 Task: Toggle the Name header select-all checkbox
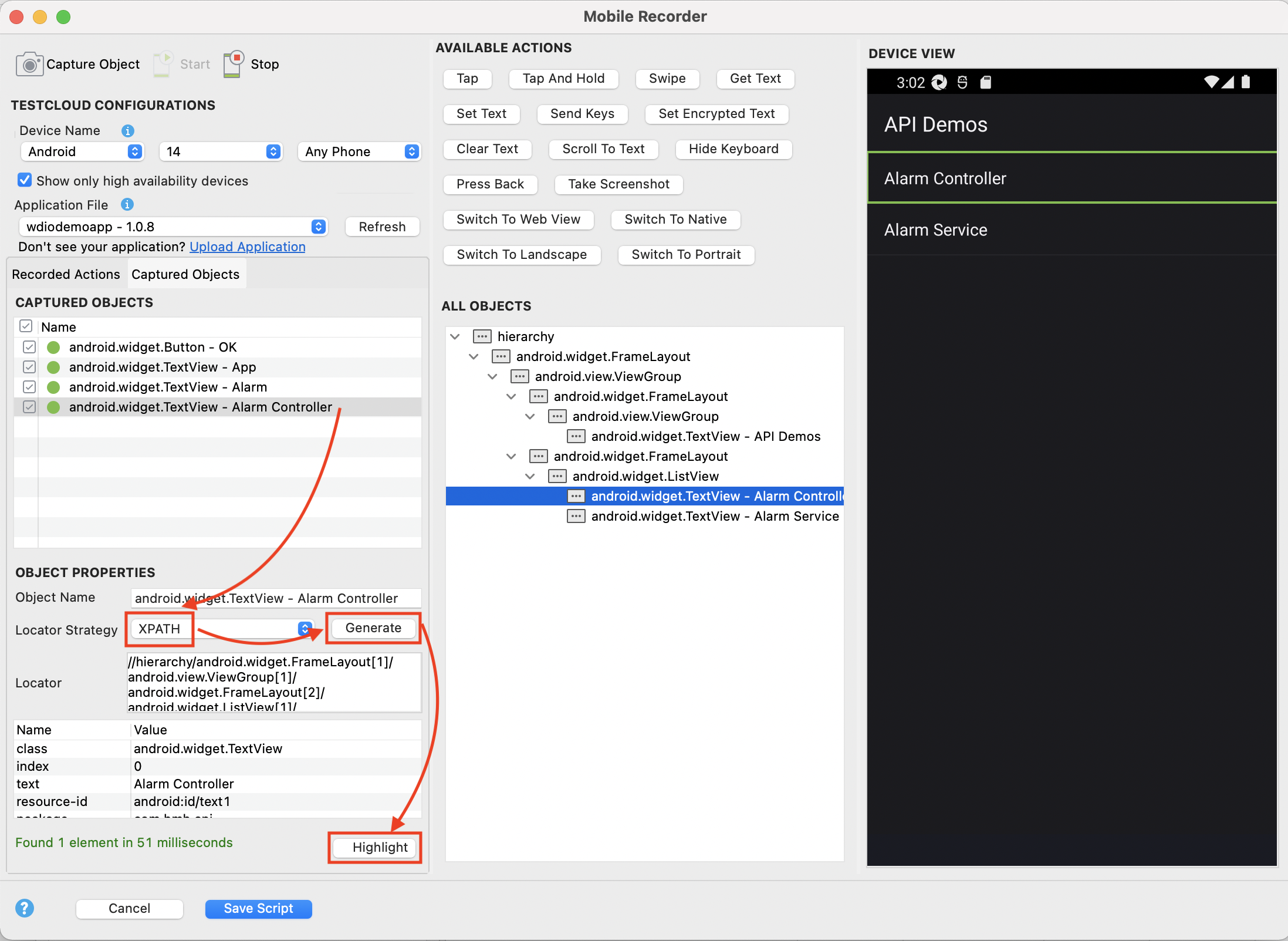26,326
